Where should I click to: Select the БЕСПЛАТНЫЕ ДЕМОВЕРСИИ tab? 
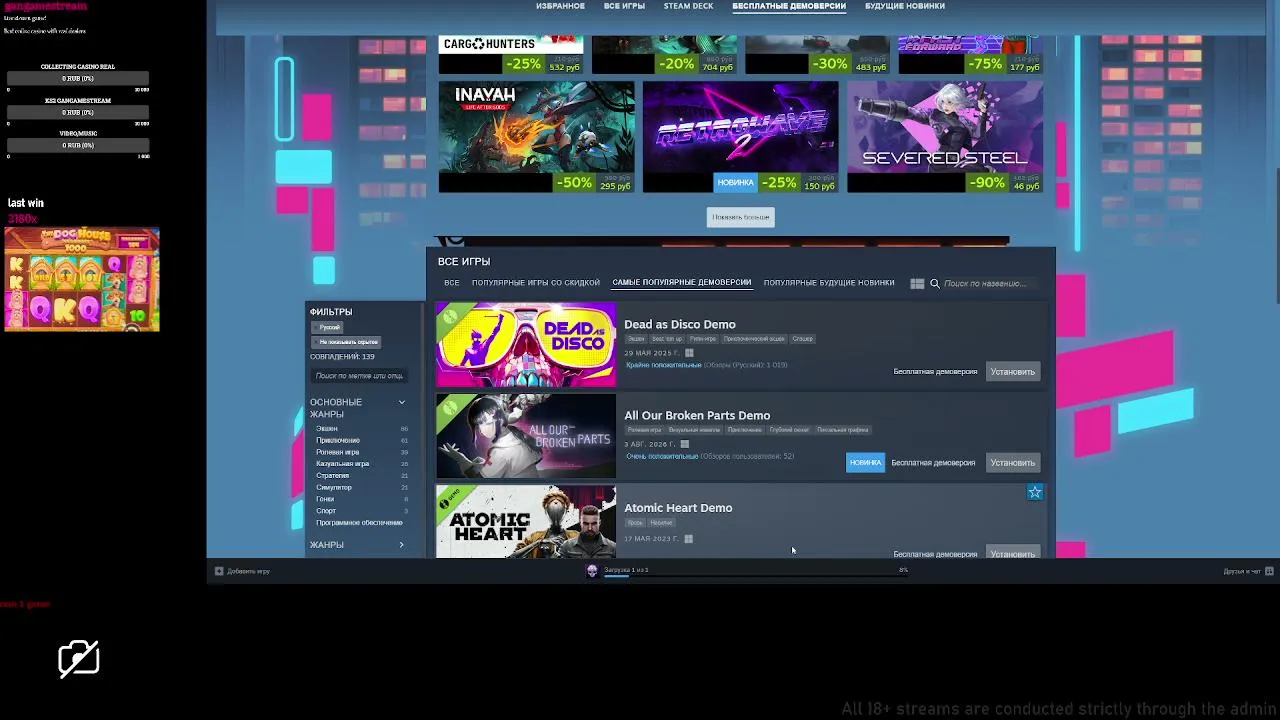click(789, 6)
